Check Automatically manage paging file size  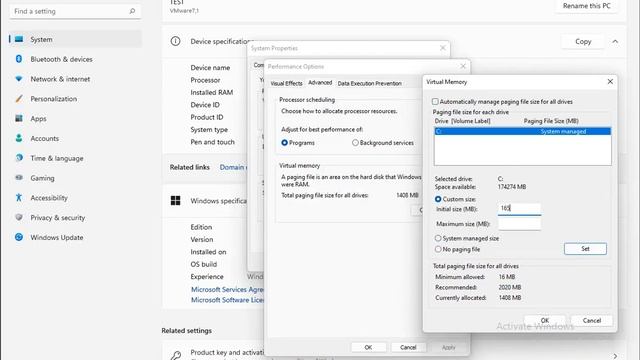point(435,102)
